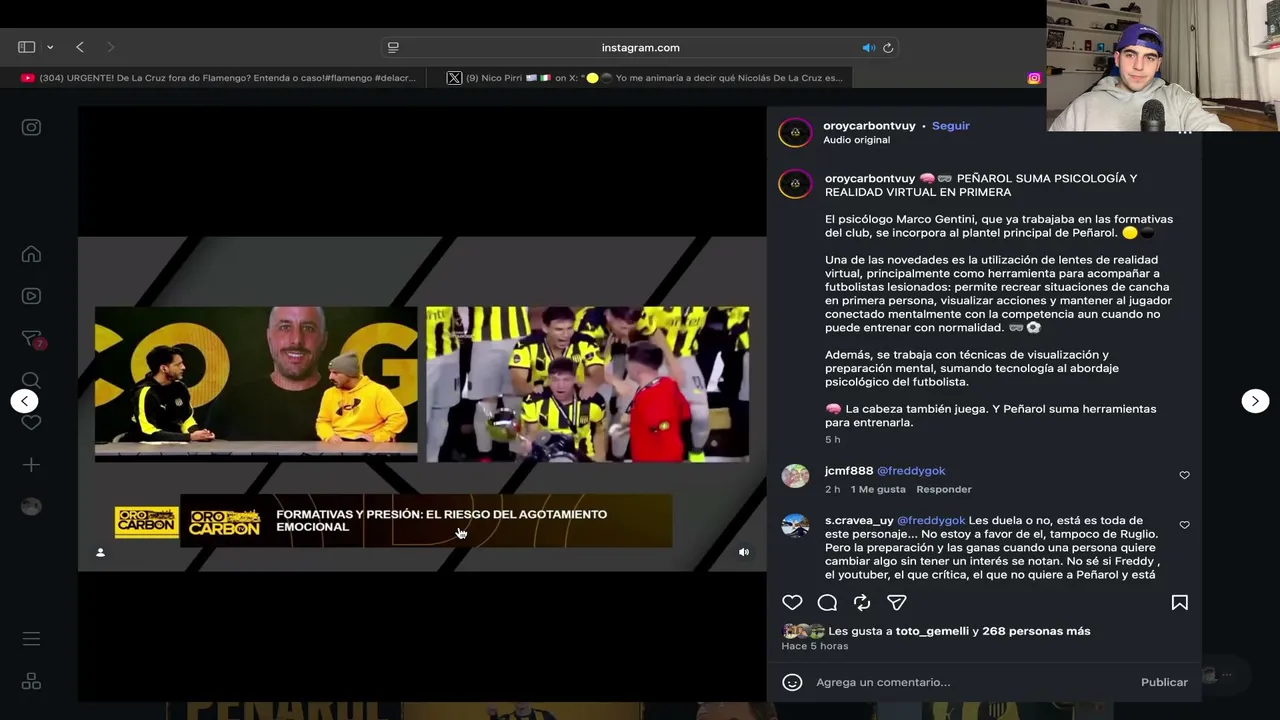Image resolution: width=1280 pixels, height=720 pixels.
Task: Share the post with the paper plane icon
Action: pyautogui.click(x=897, y=602)
